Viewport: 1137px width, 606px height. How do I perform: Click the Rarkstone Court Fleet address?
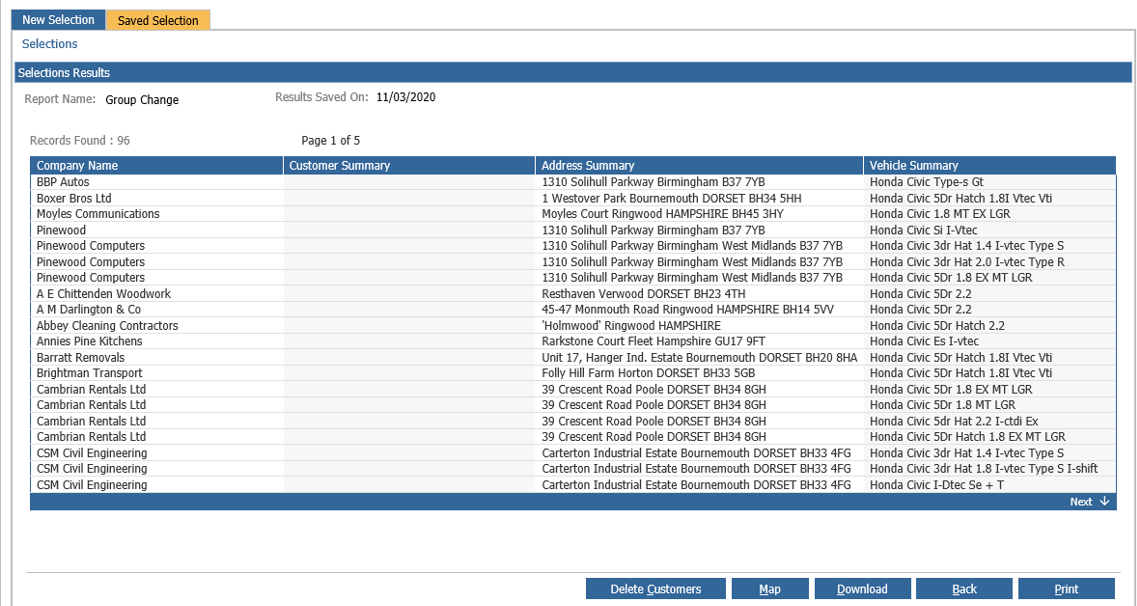point(653,341)
